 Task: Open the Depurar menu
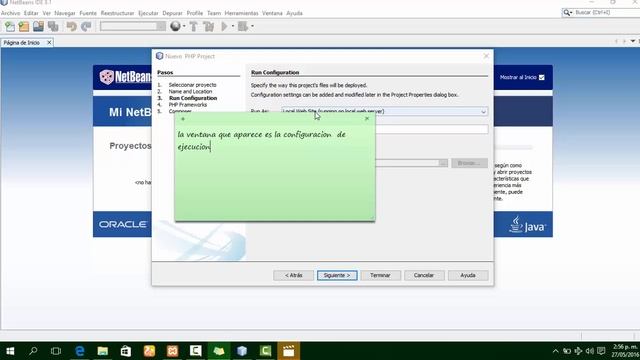[173, 13]
